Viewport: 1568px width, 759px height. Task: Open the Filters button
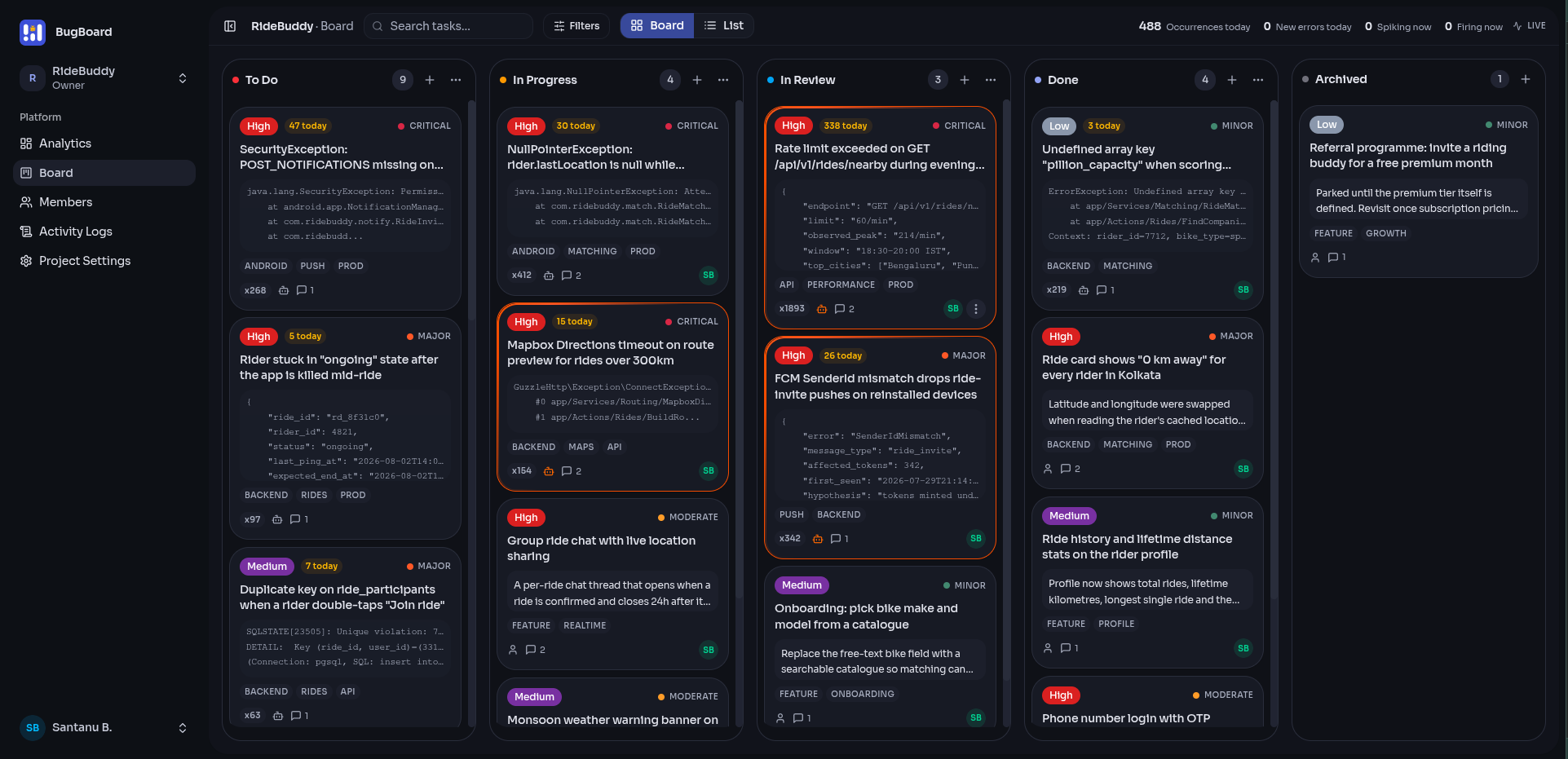coord(576,26)
